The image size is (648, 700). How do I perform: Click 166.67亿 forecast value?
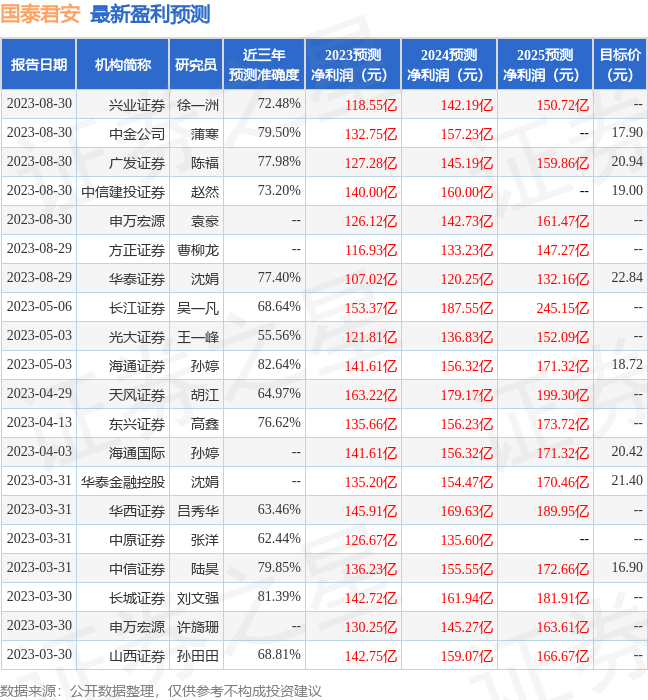[x=563, y=657]
